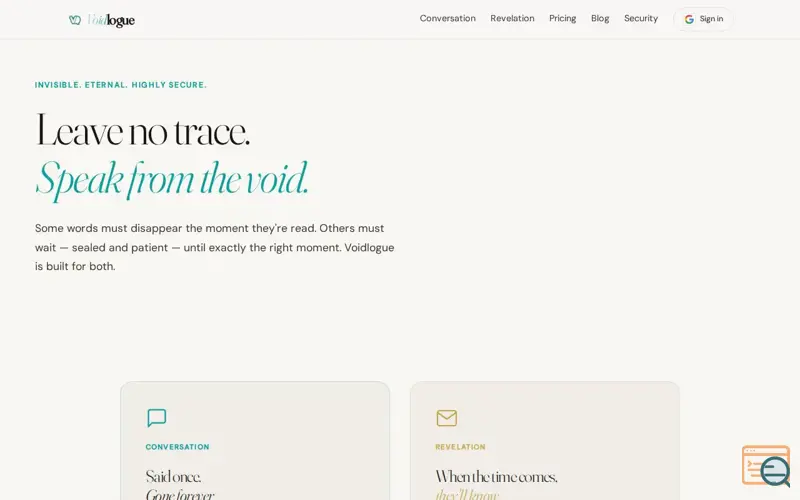Select the CONVERSATION card label
The height and width of the screenshot is (500, 800).
(x=178, y=447)
